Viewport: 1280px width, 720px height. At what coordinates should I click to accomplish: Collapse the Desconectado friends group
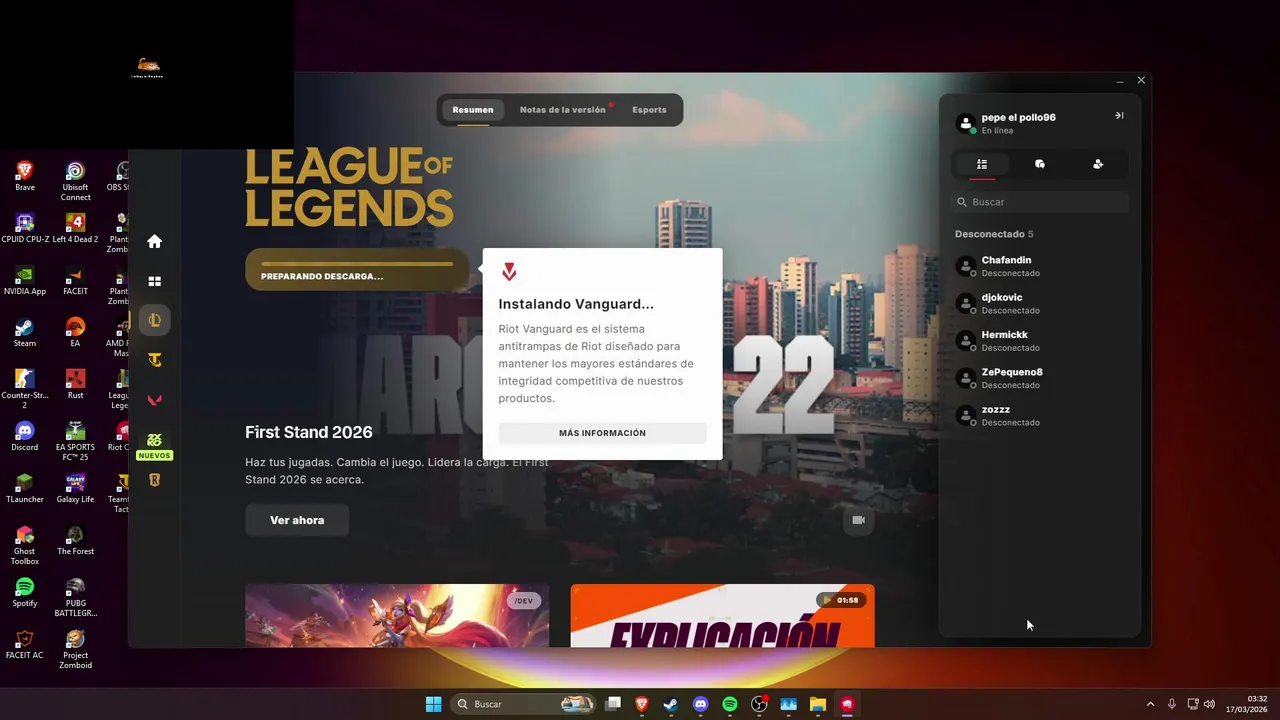(994, 234)
